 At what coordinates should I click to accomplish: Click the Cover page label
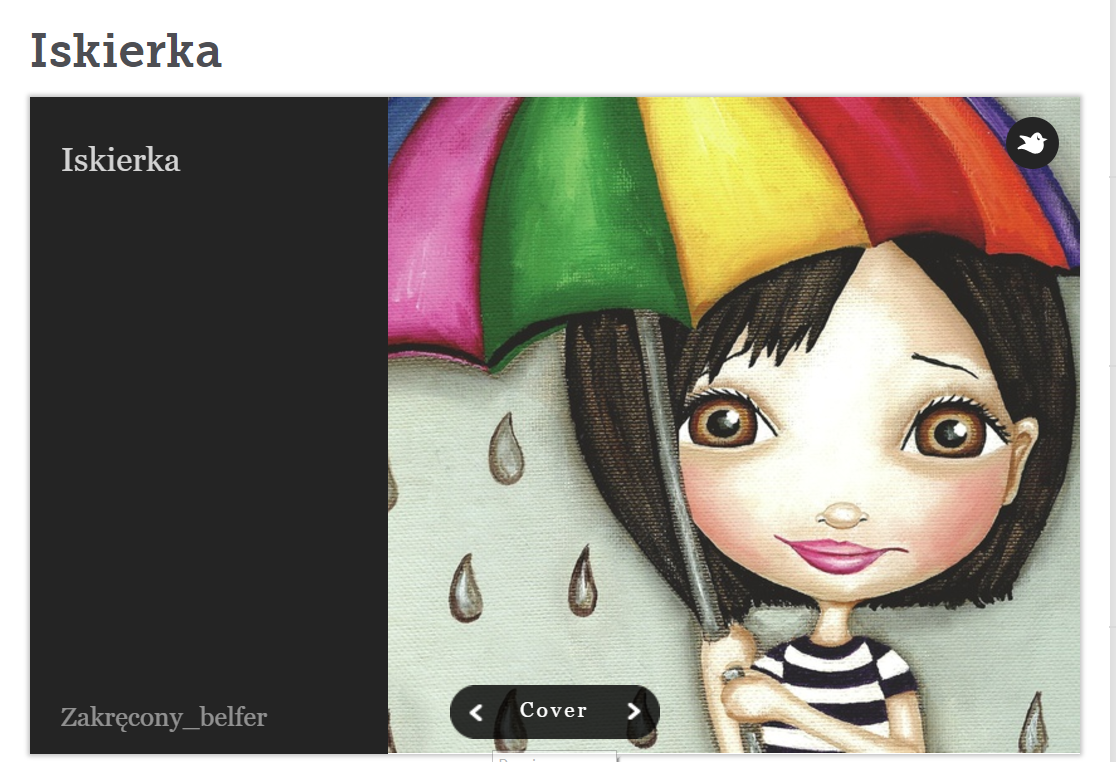[553, 710]
